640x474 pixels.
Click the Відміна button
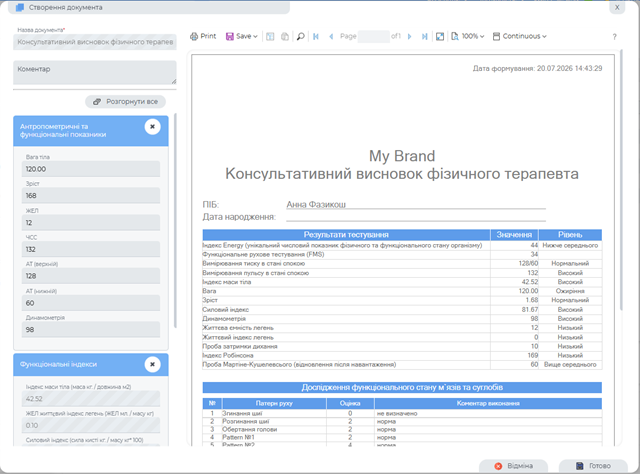pos(513,466)
